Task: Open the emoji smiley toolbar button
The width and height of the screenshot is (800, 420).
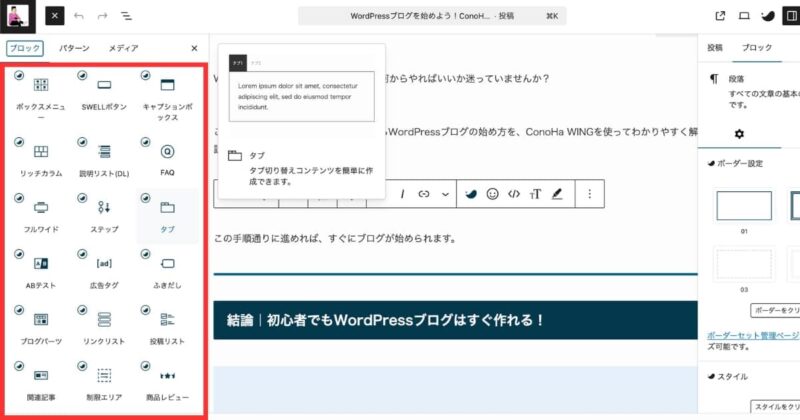Action: tap(492, 194)
